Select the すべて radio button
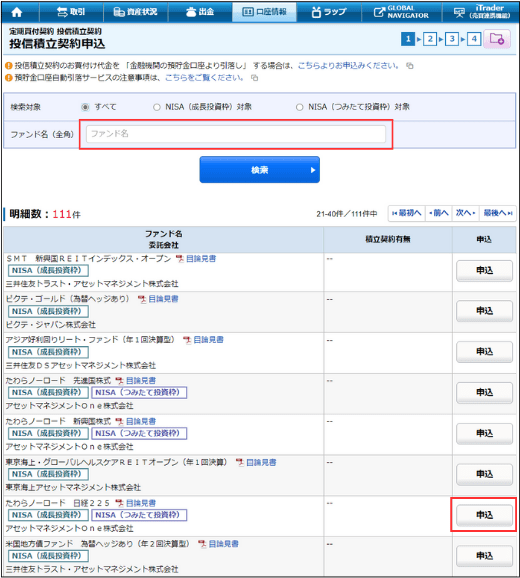Viewport: 520px width, 578px height. tap(85, 107)
